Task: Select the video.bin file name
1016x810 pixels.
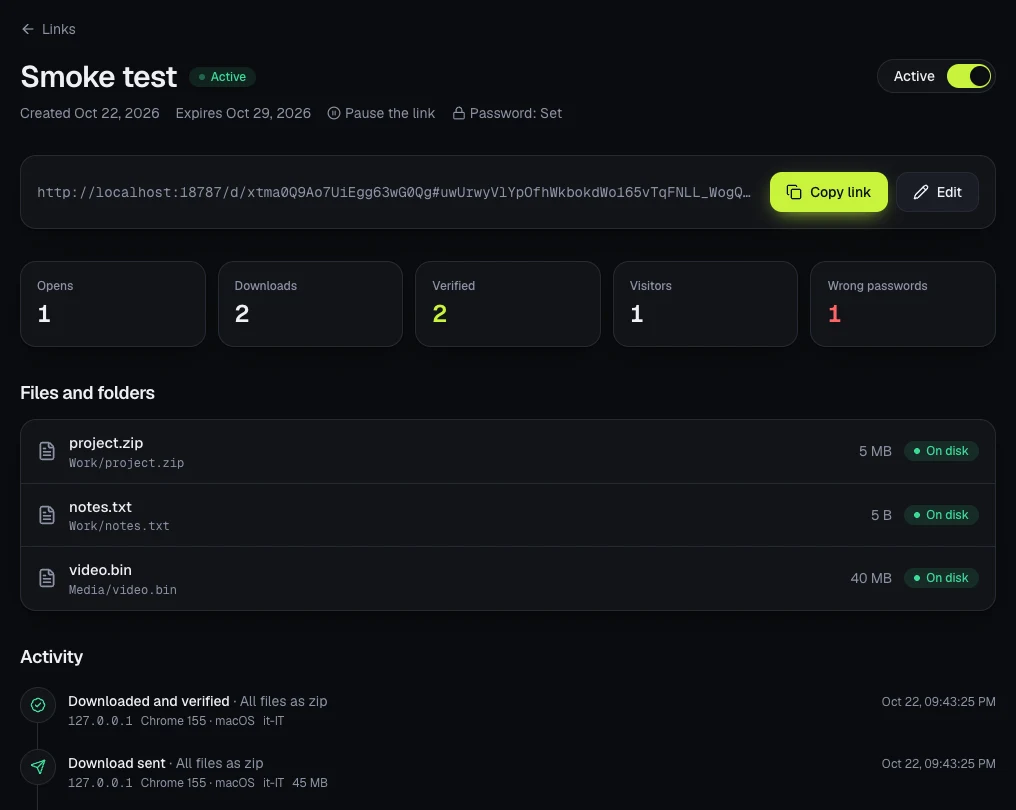Action: coord(100,570)
